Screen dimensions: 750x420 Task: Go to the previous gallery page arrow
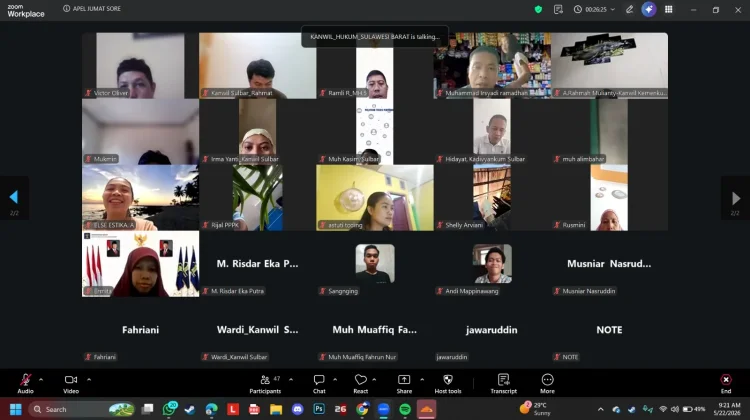(14, 198)
